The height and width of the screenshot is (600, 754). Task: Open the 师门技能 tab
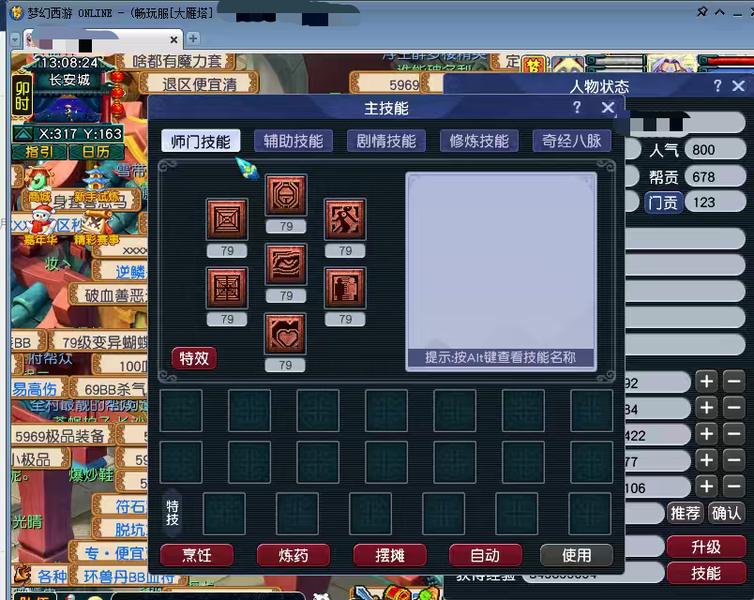[201, 141]
